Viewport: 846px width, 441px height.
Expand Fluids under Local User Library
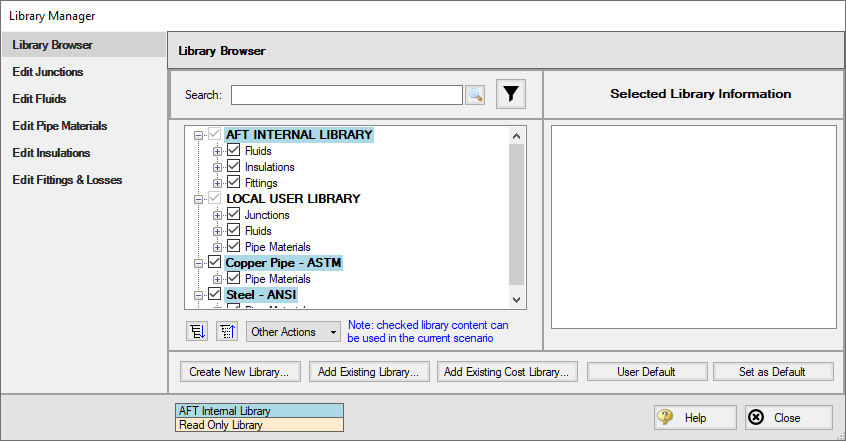point(217,232)
